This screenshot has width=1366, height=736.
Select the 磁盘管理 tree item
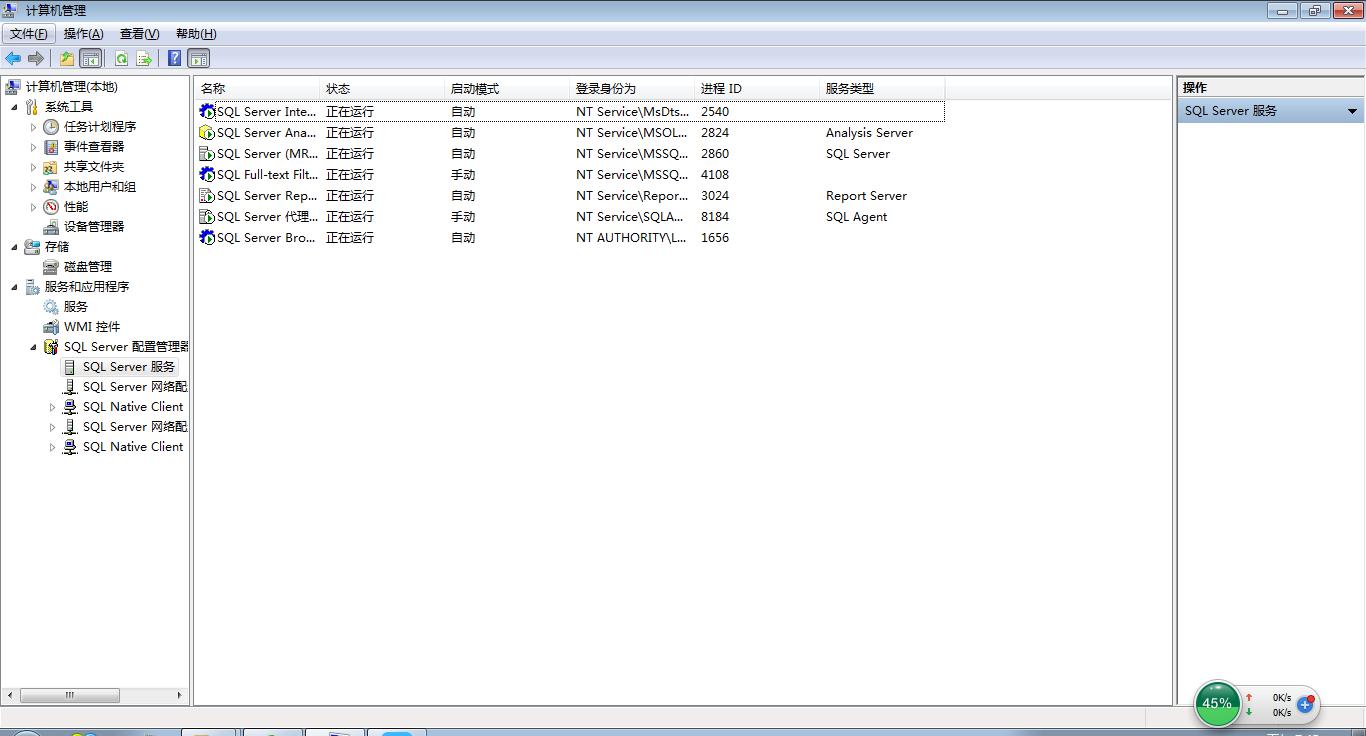88,267
